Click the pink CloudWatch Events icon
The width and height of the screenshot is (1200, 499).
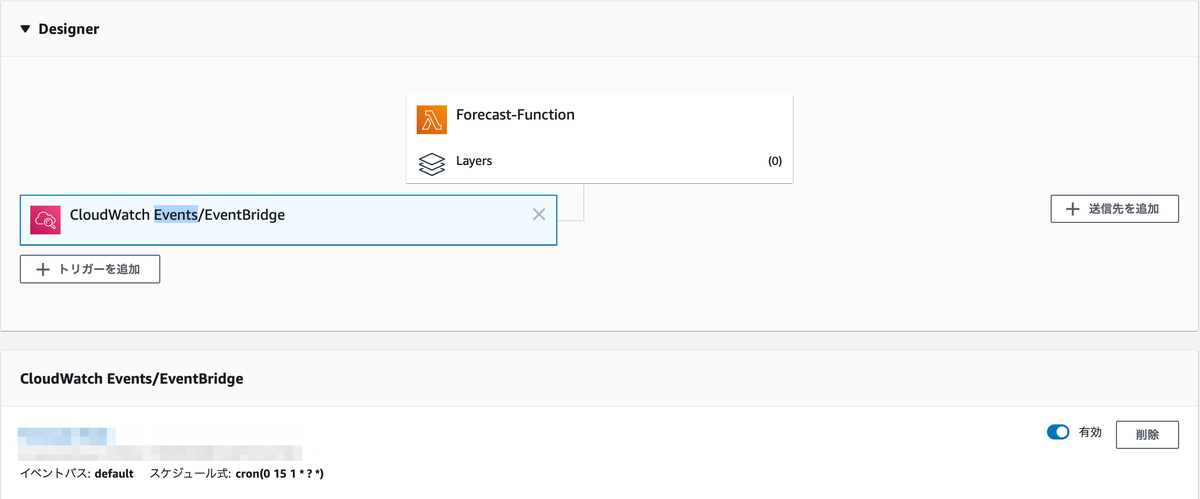[x=46, y=220]
